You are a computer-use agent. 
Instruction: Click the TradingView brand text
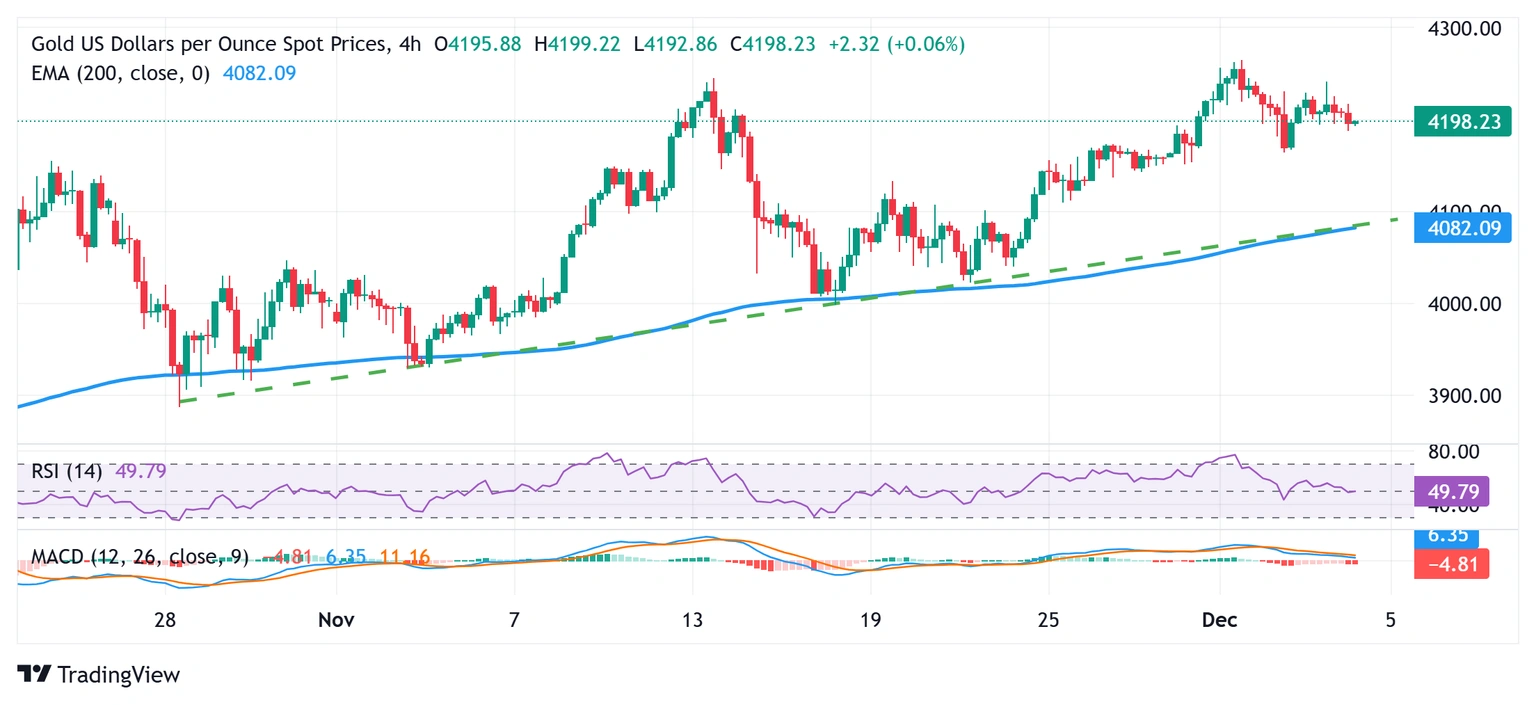[x=118, y=675]
